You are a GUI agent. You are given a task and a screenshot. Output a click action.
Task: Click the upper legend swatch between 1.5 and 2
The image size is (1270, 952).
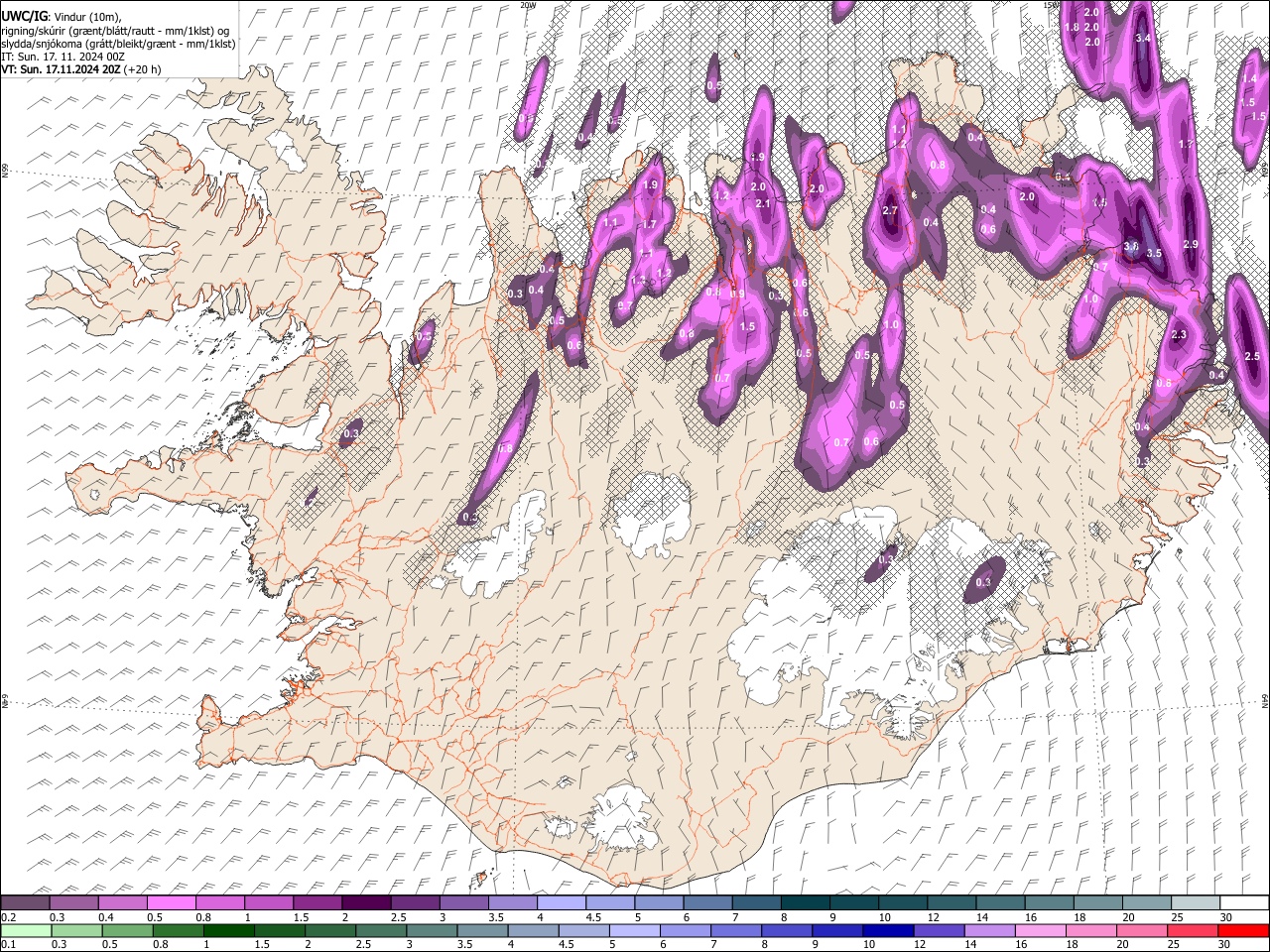(317, 903)
